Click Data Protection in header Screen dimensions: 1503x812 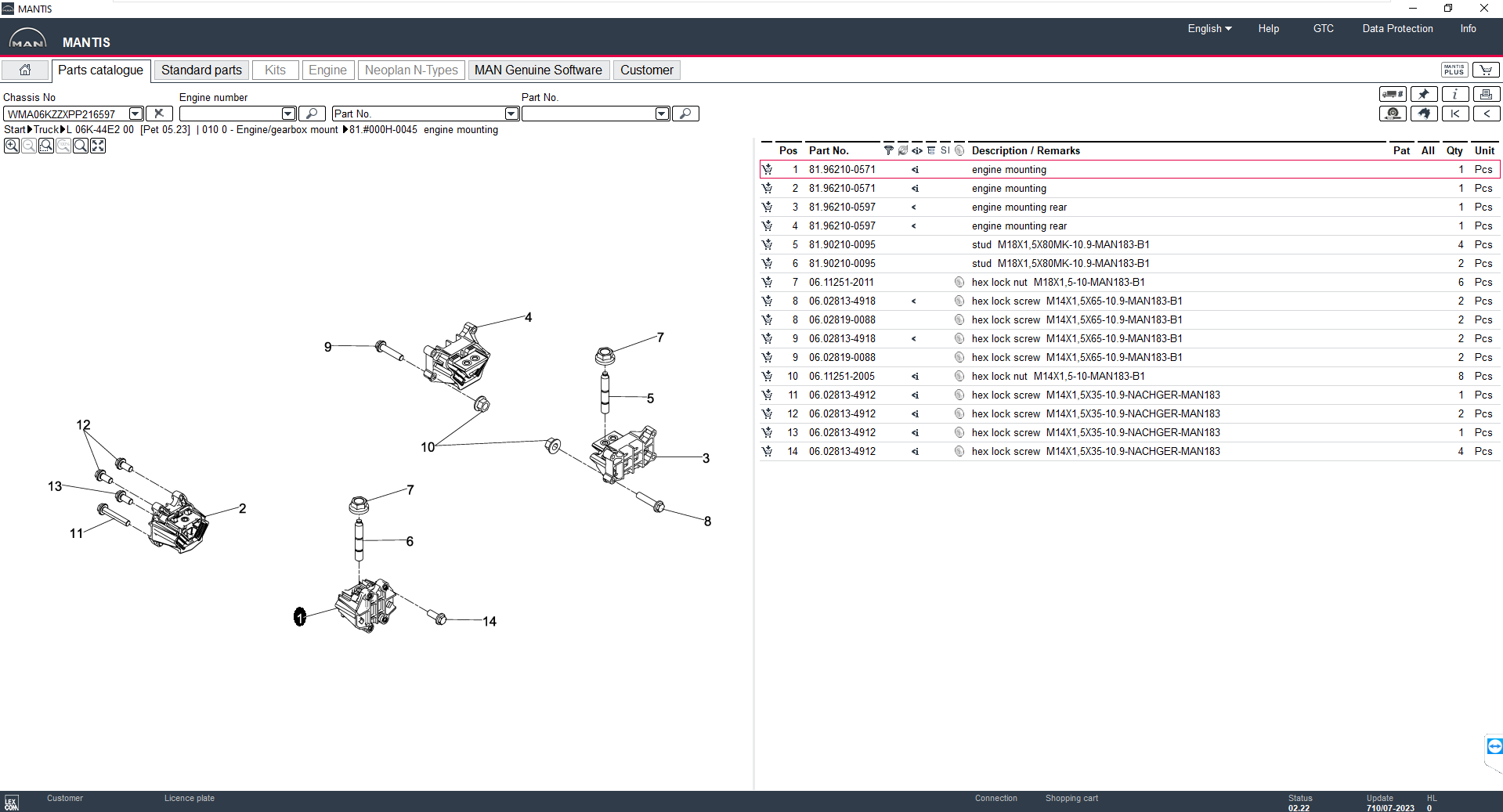[x=1397, y=28]
